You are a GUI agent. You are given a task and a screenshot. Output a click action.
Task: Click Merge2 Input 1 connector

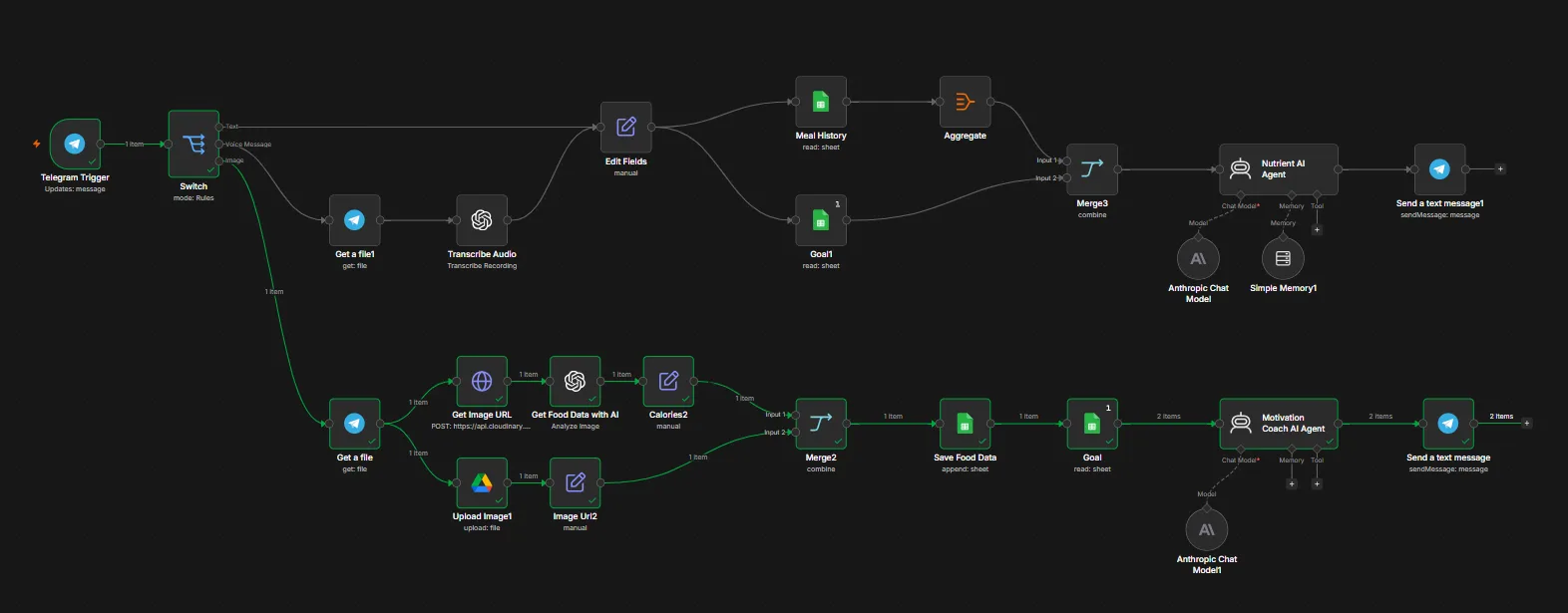click(x=795, y=415)
